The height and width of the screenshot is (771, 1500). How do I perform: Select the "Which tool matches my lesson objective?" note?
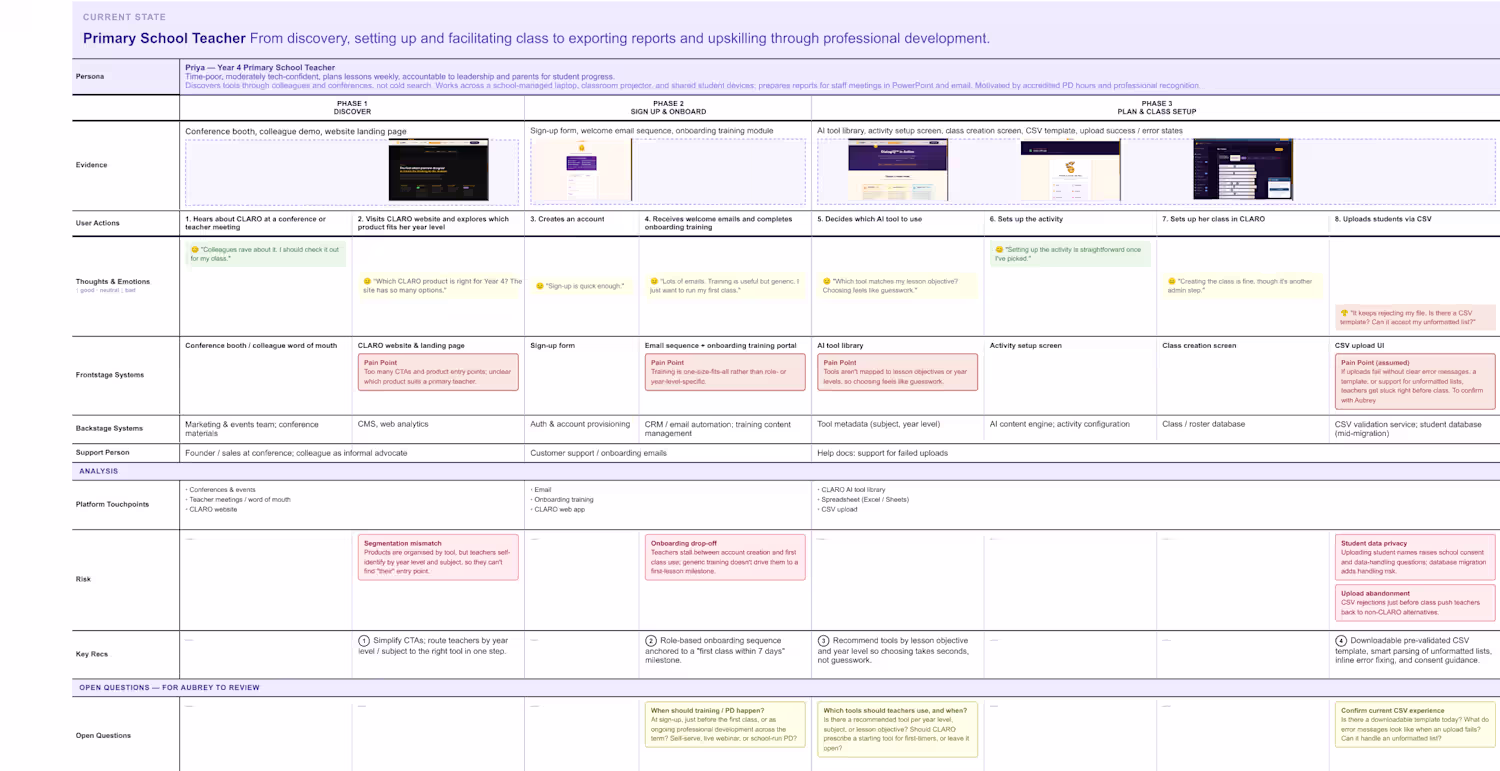coord(897,286)
